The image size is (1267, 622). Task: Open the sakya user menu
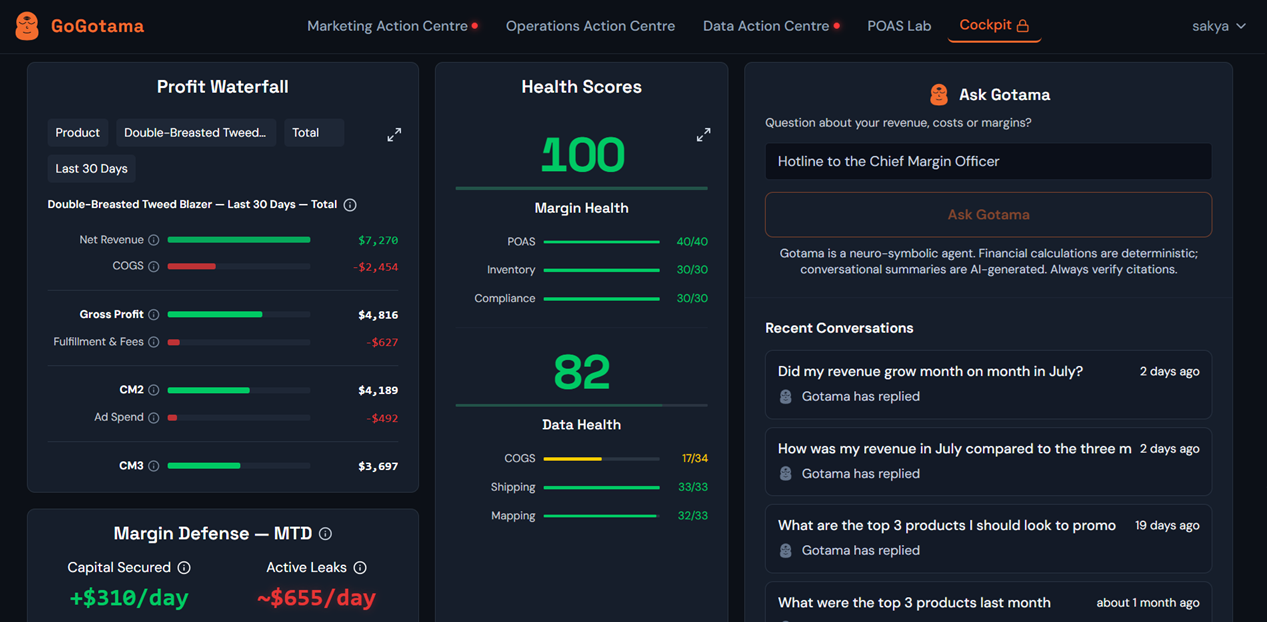(1219, 26)
